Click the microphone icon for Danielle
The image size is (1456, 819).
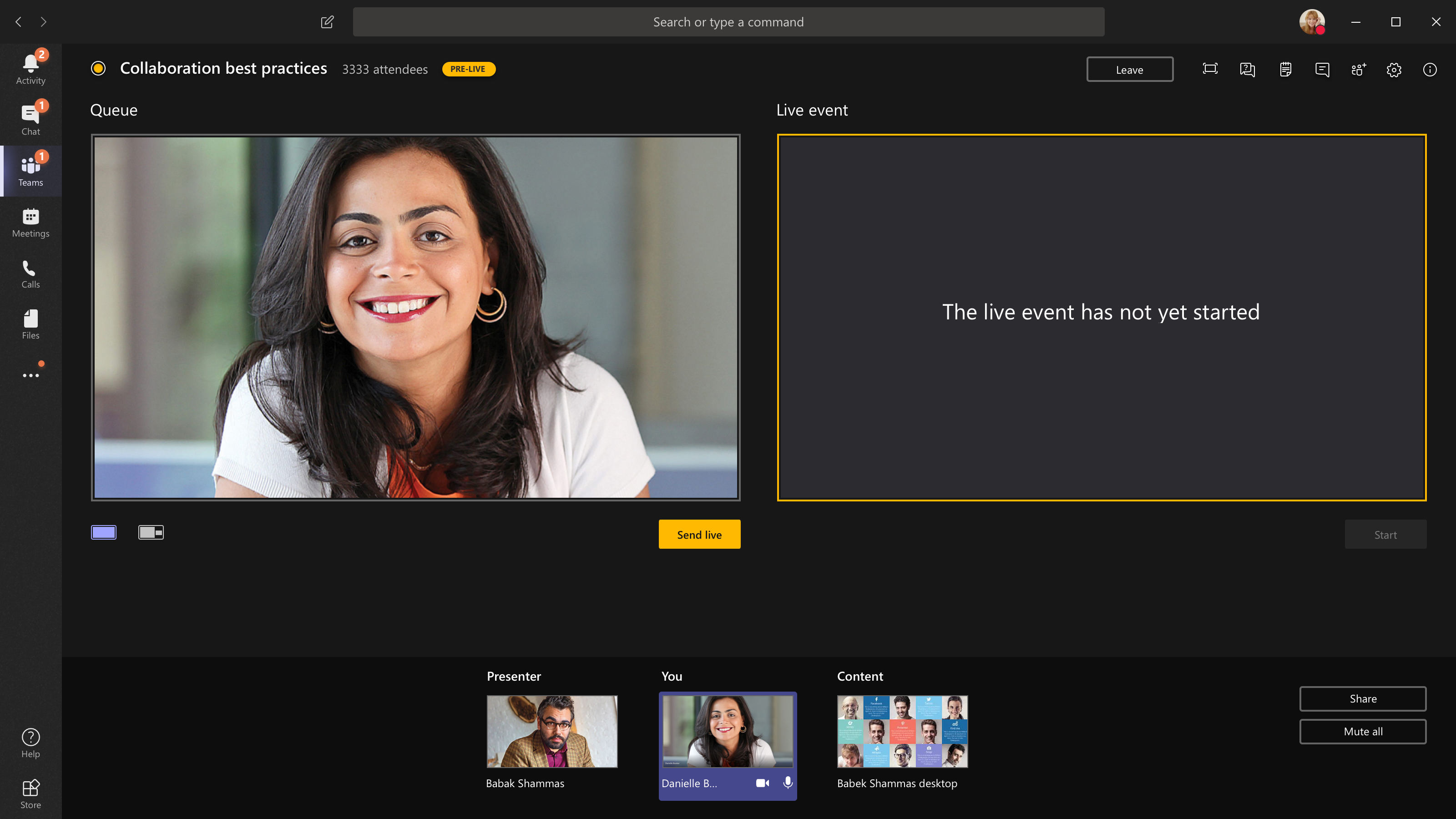pyautogui.click(x=788, y=783)
